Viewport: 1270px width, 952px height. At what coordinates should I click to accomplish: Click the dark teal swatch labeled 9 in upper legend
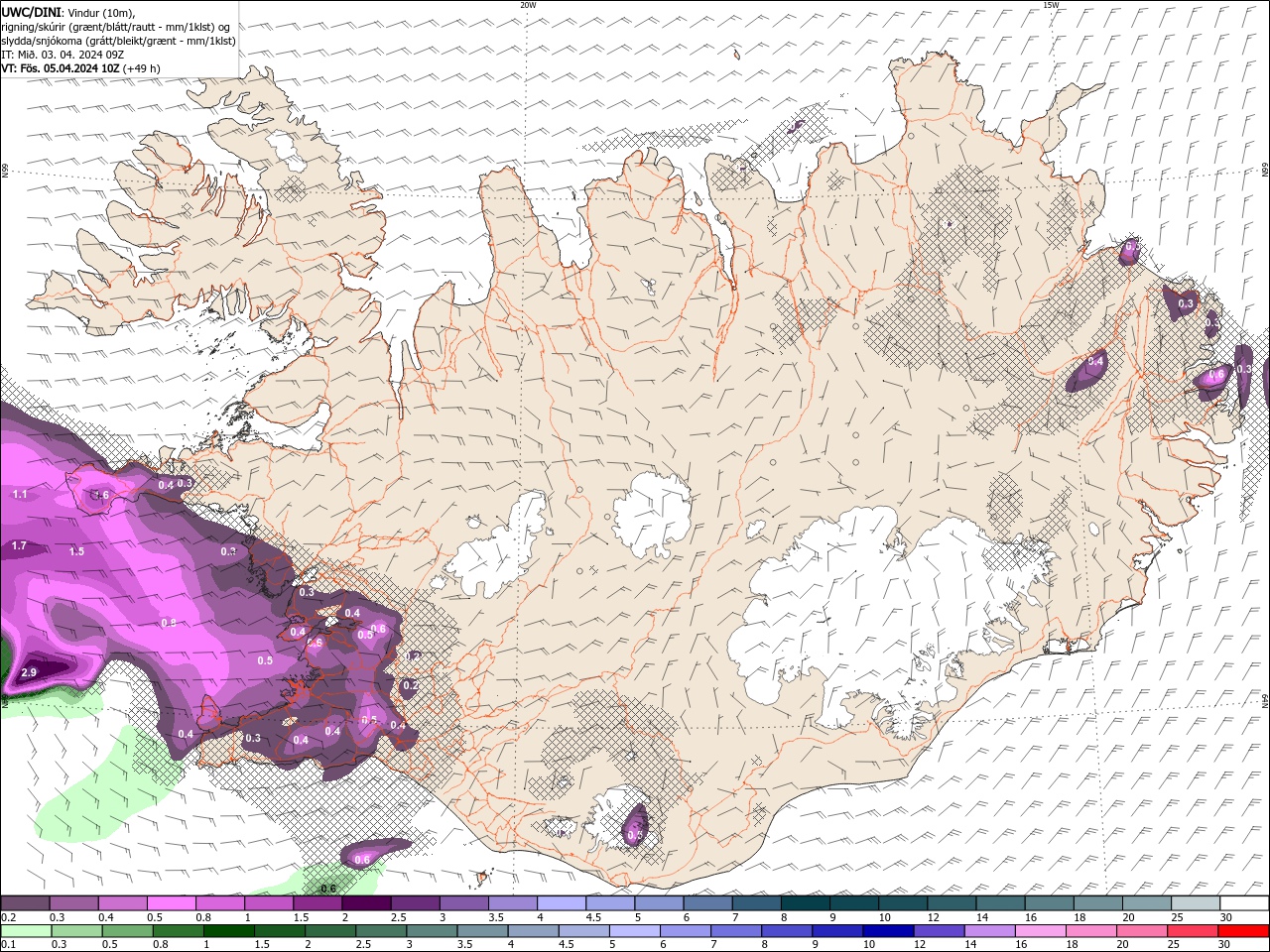852,903
